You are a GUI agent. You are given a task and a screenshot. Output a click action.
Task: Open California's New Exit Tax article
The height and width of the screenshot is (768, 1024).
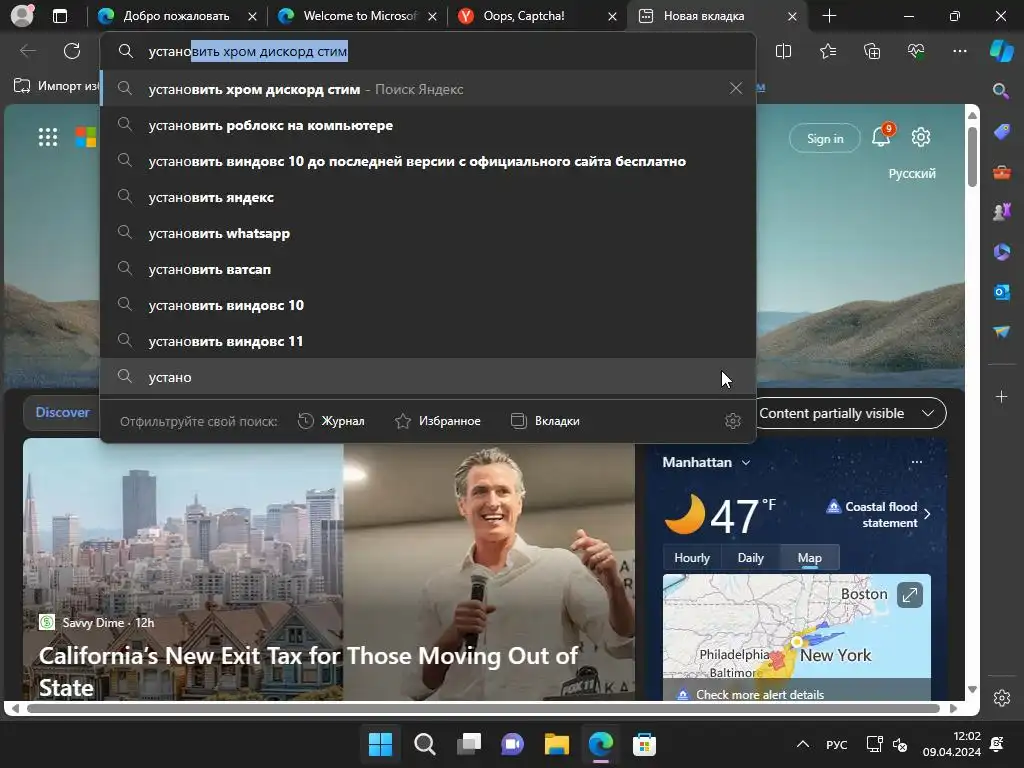[x=308, y=671]
